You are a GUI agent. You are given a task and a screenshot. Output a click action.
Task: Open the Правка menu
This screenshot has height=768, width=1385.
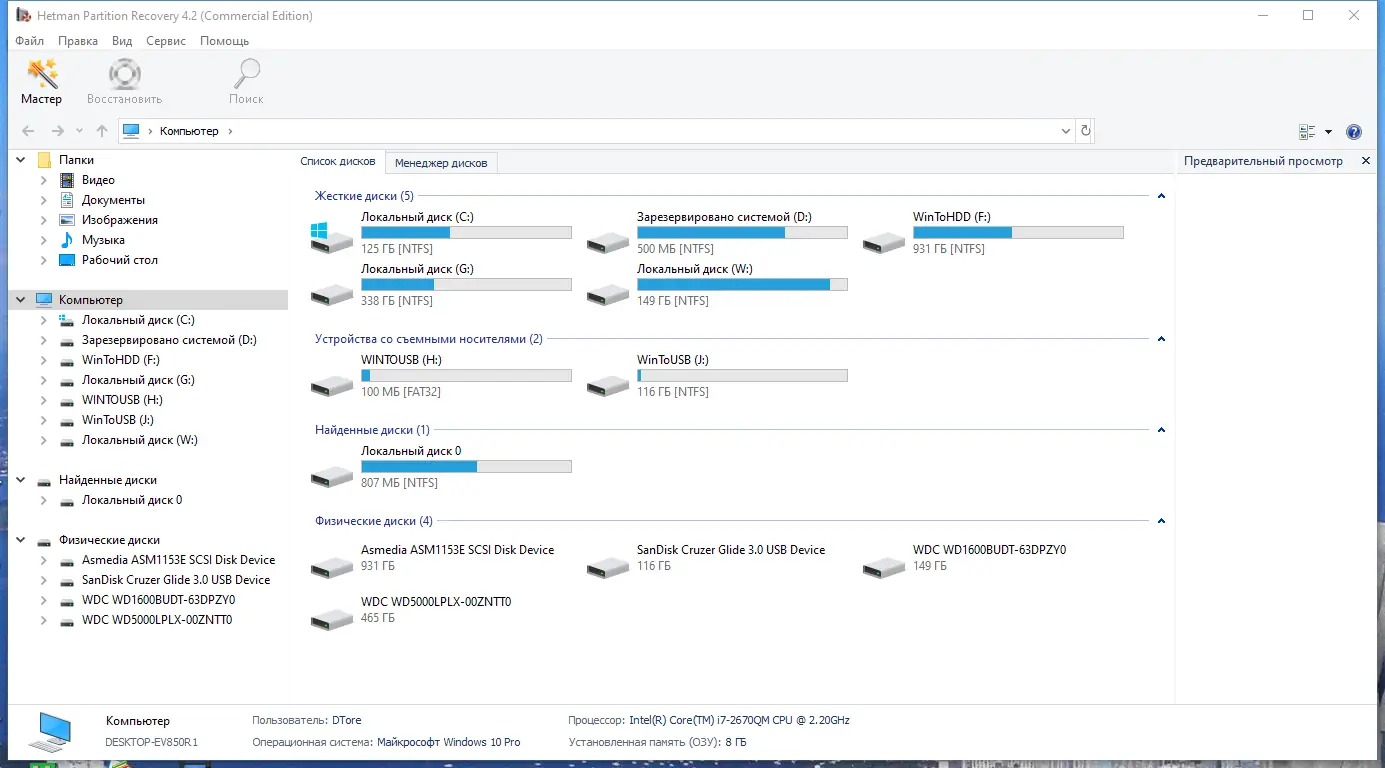pyautogui.click(x=78, y=41)
